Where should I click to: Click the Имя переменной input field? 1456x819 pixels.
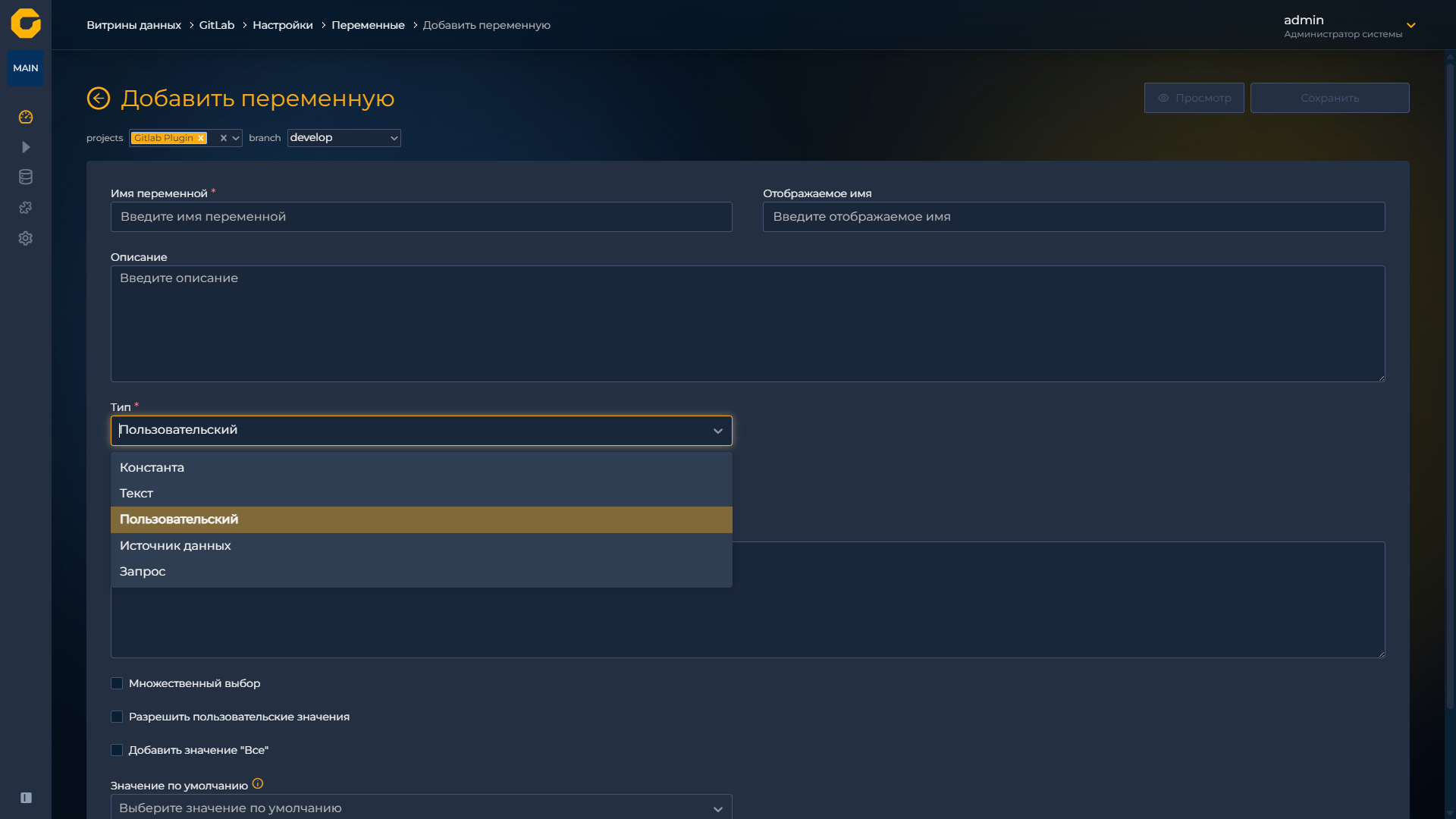pos(422,217)
